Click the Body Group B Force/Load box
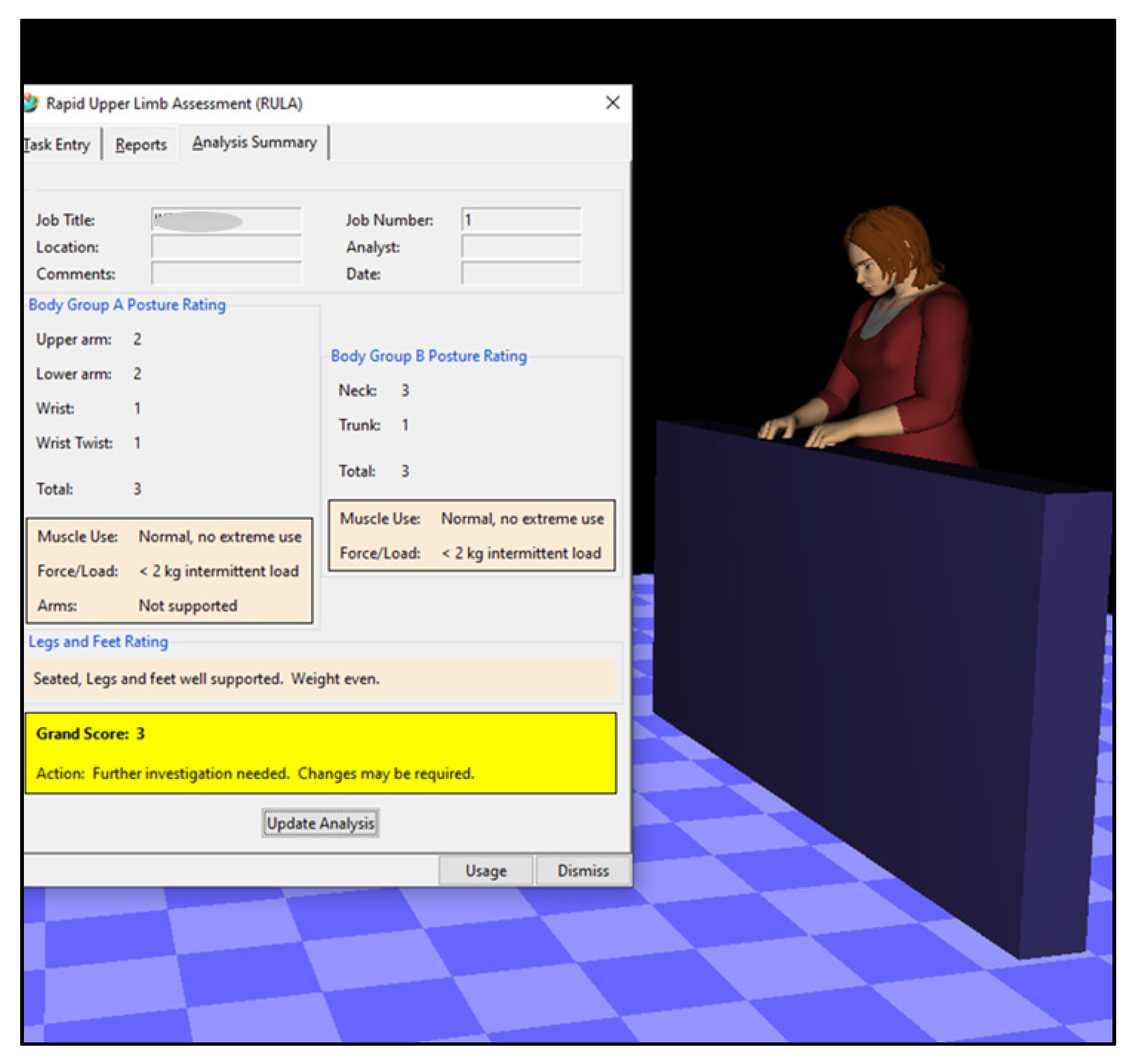Screen dimensions: 1134x1064 471,553
